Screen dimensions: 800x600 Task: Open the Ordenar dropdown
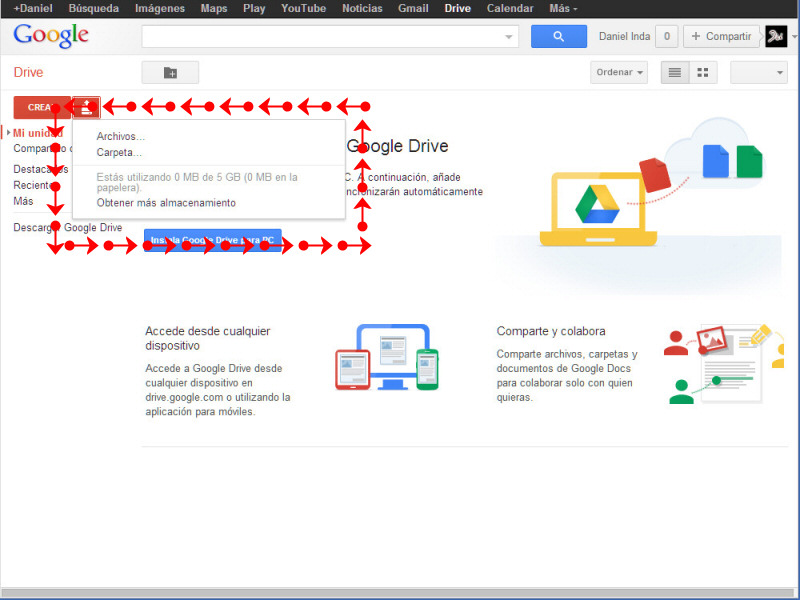[619, 72]
